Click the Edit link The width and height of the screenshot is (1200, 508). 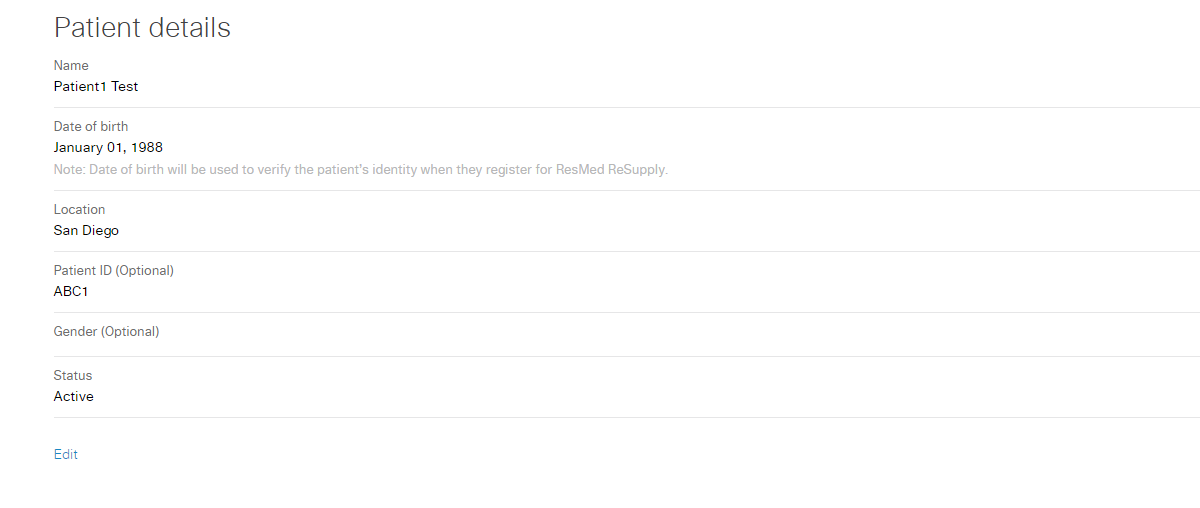[65, 455]
